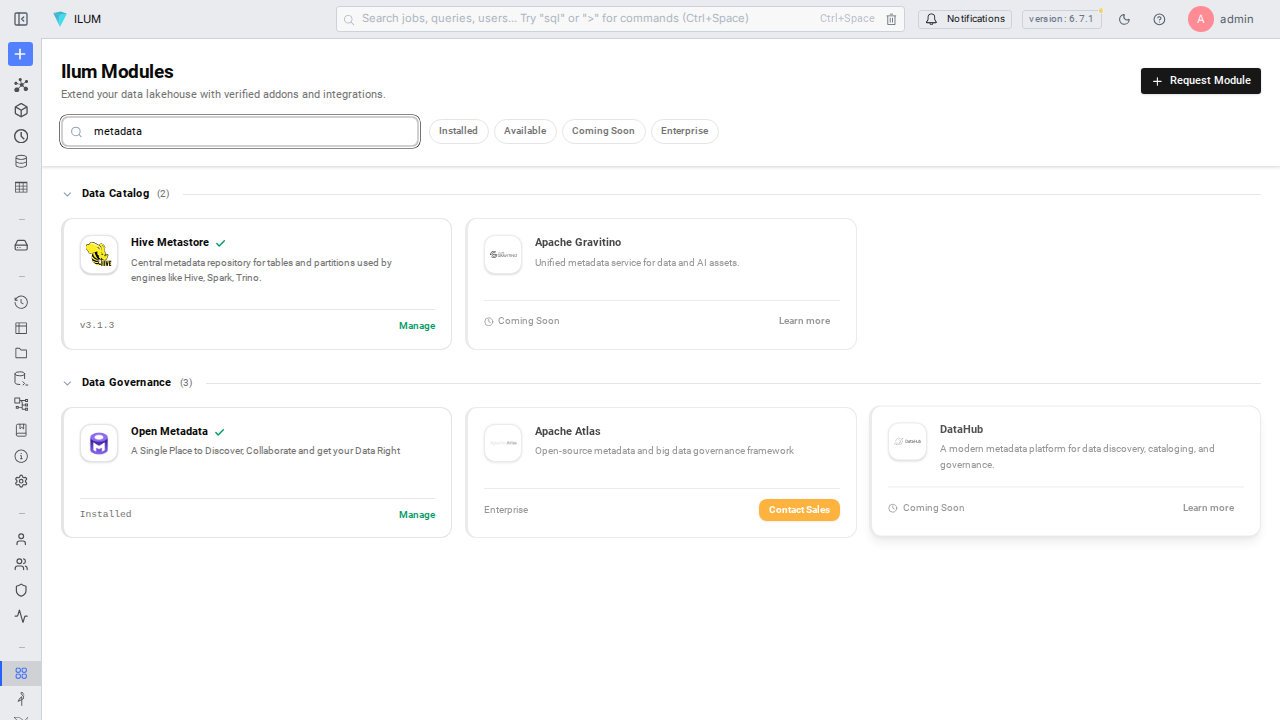The width and height of the screenshot is (1280, 720).
Task: Click the Apache Gravitino title text
Action: [578, 243]
